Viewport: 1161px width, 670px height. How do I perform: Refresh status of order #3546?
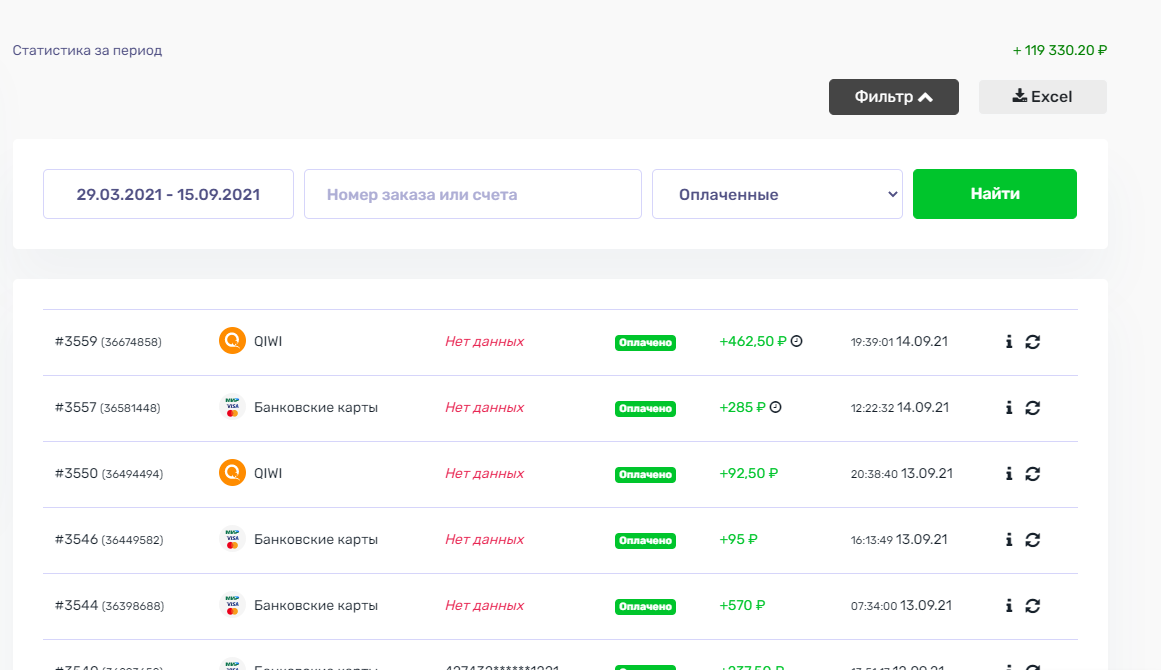(x=1032, y=539)
